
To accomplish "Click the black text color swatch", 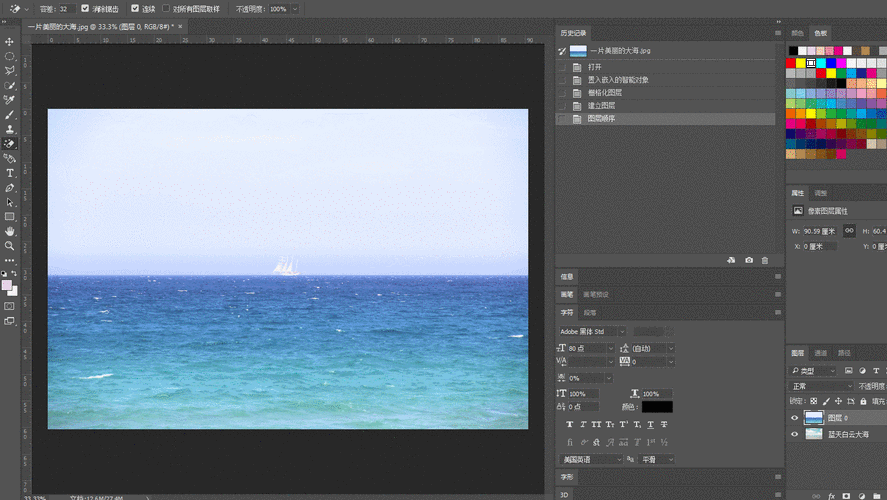I will pyautogui.click(x=657, y=407).
